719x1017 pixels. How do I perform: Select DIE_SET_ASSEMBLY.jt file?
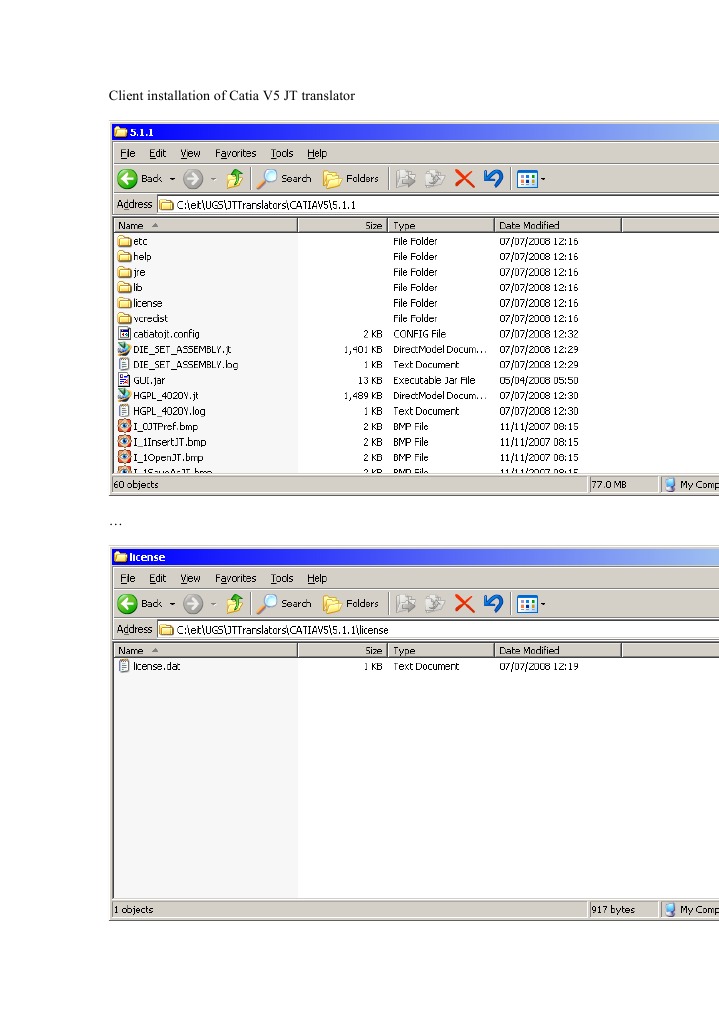[181, 349]
